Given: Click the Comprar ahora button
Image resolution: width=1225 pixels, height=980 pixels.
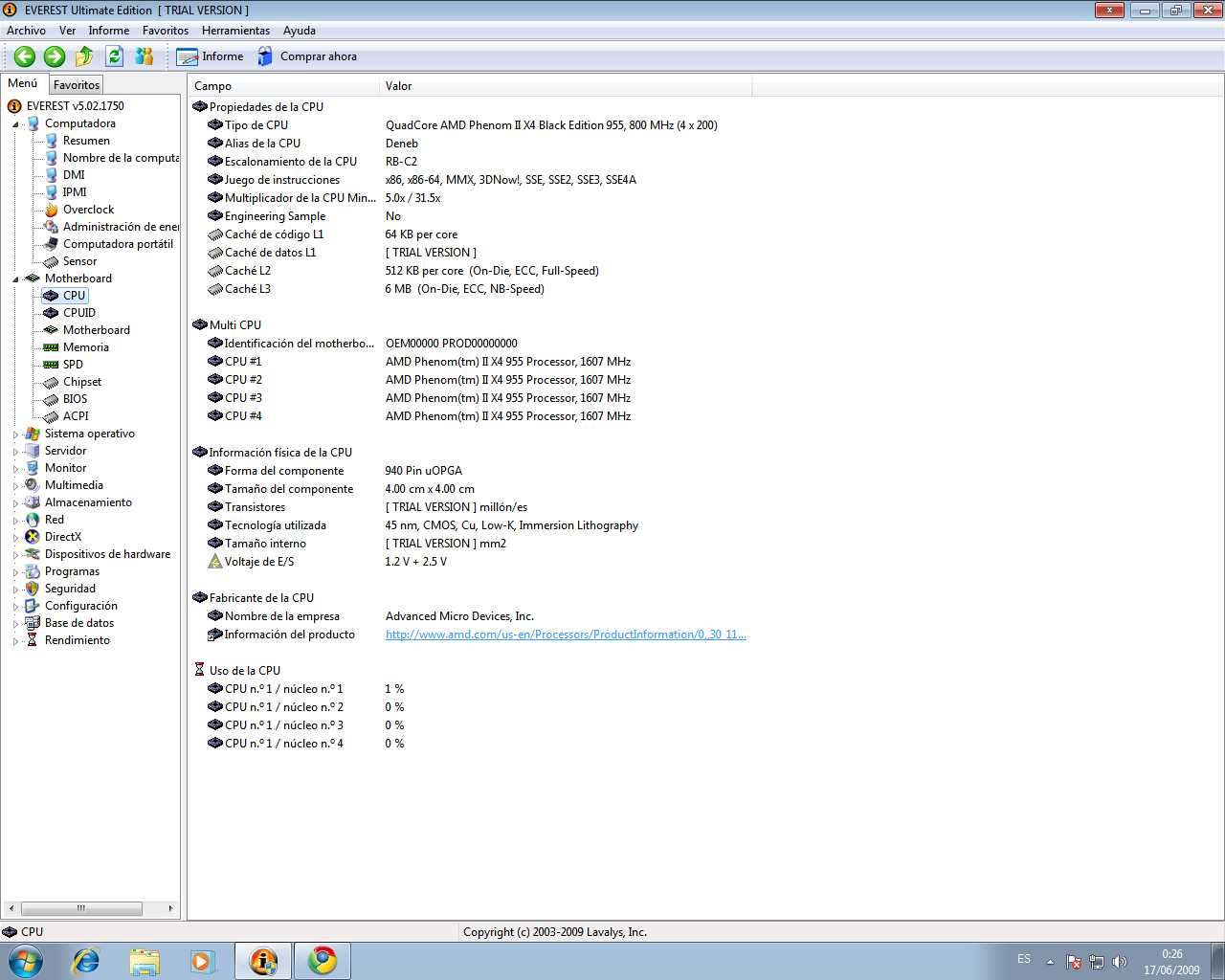Looking at the screenshot, I should (x=306, y=56).
